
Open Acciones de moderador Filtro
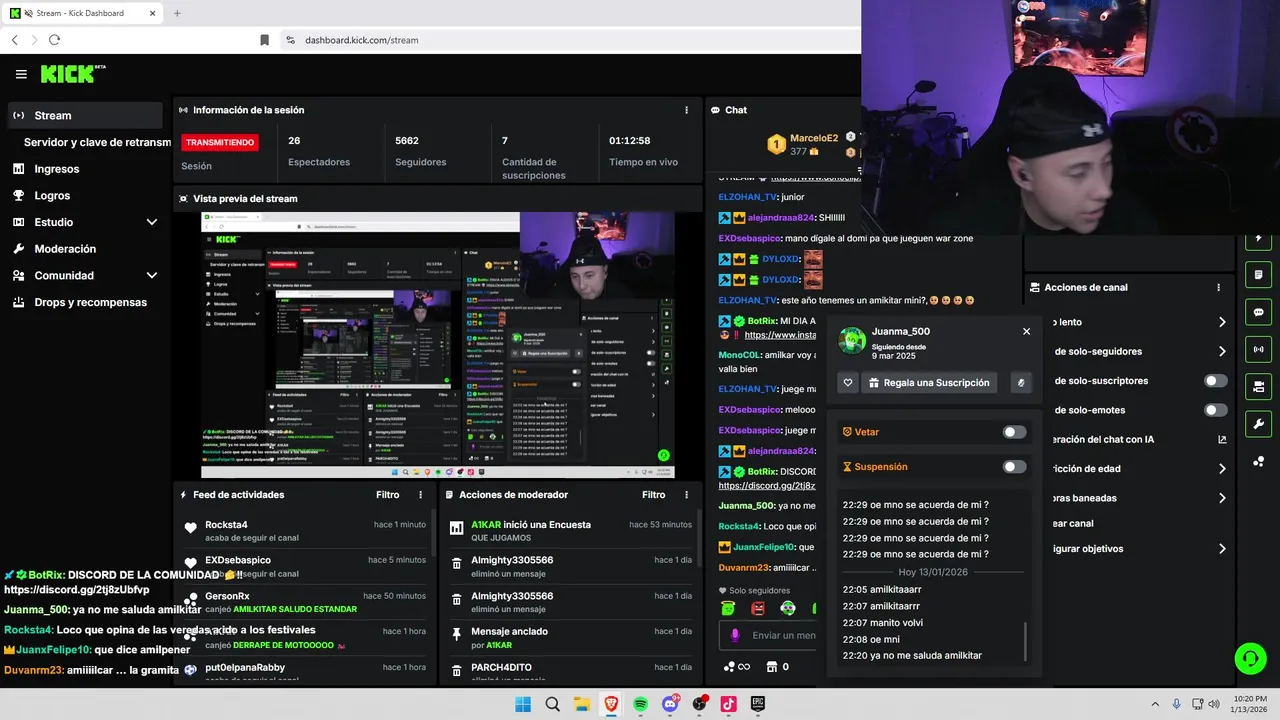click(x=653, y=495)
